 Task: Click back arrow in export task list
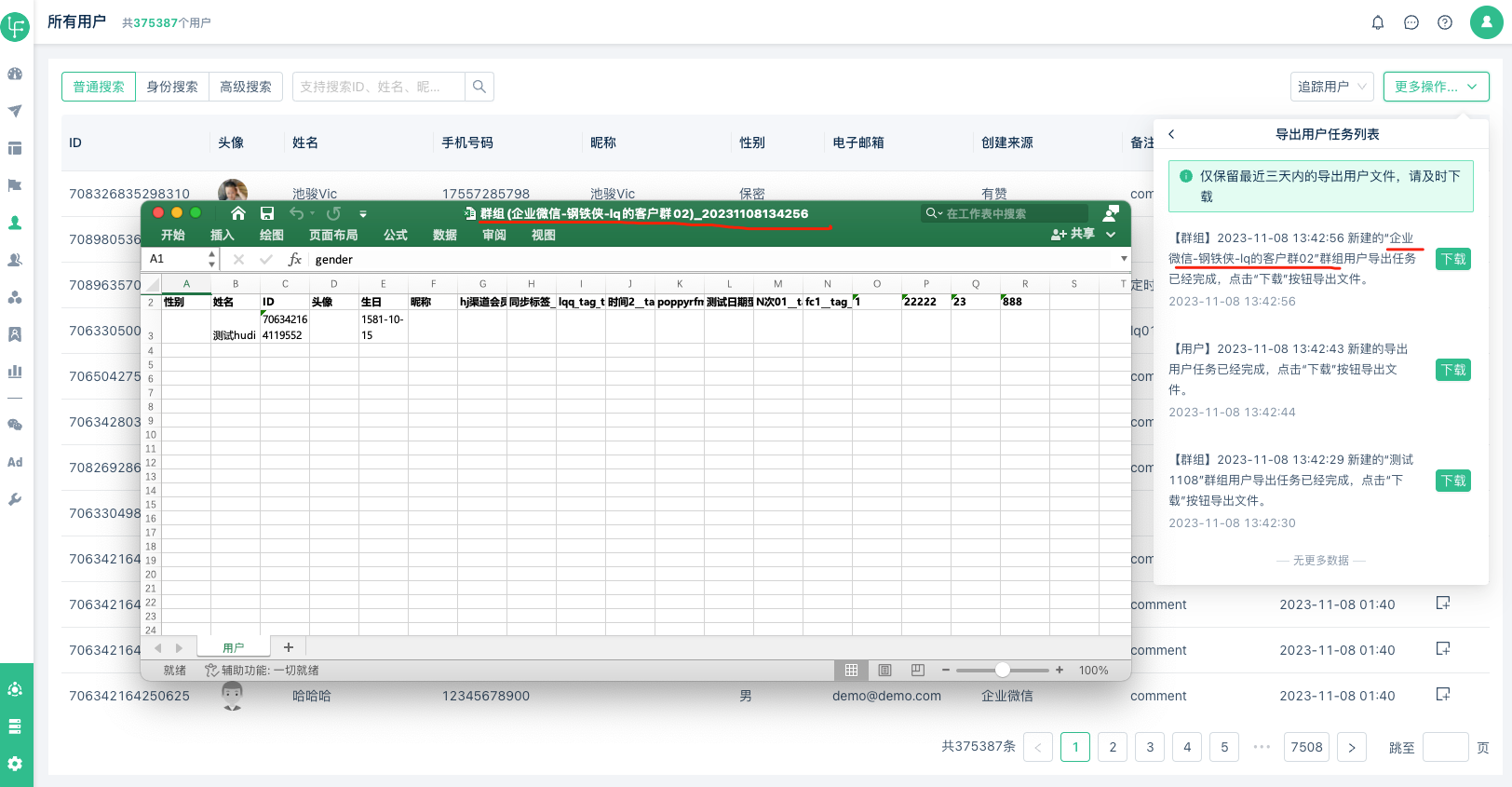pyautogui.click(x=1172, y=134)
